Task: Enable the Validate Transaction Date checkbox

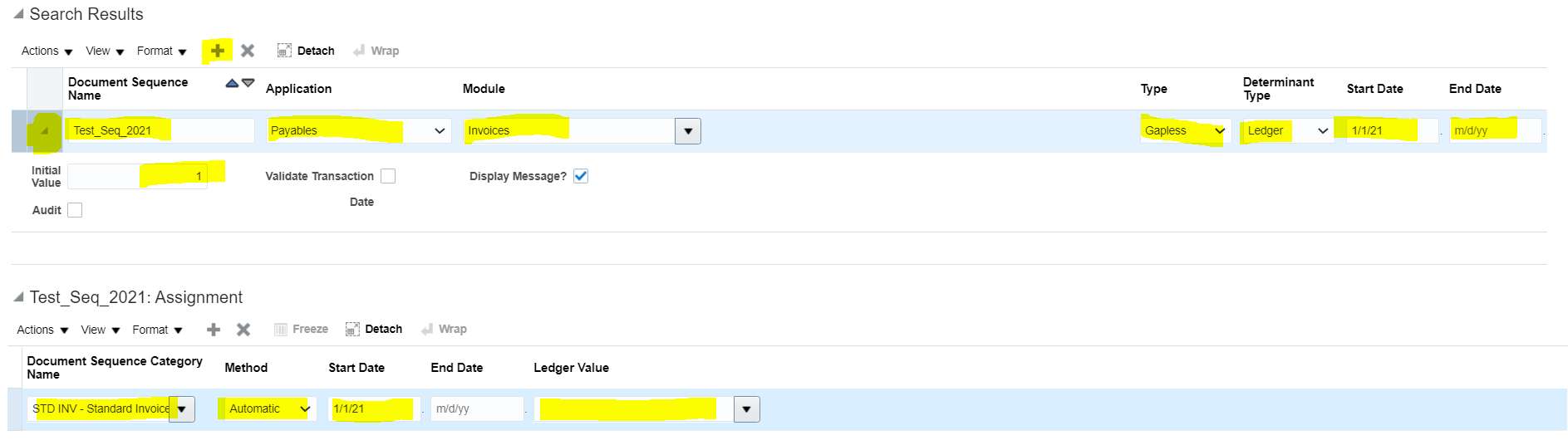Action: [x=388, y=176]
